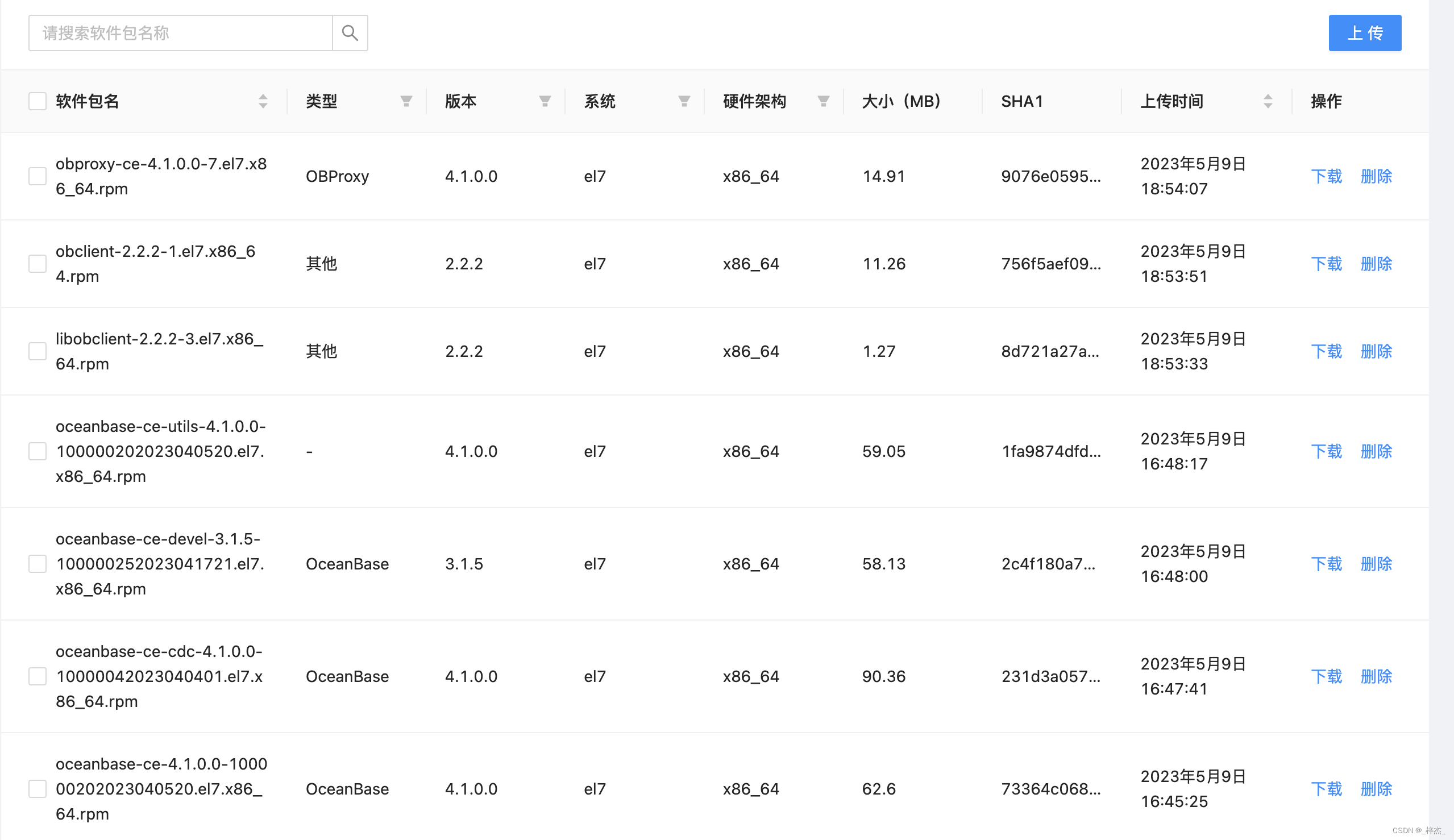Click the search magnifier icon

pos(350,33)
